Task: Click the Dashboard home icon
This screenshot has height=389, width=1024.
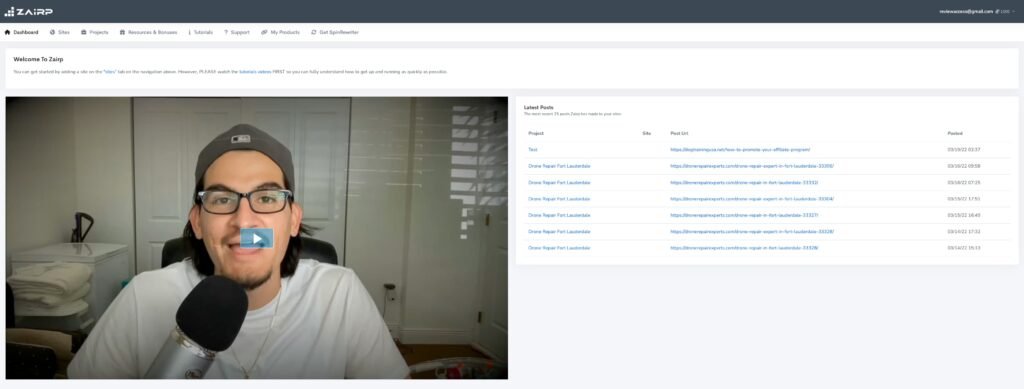Action: click(x=7, y=32)
